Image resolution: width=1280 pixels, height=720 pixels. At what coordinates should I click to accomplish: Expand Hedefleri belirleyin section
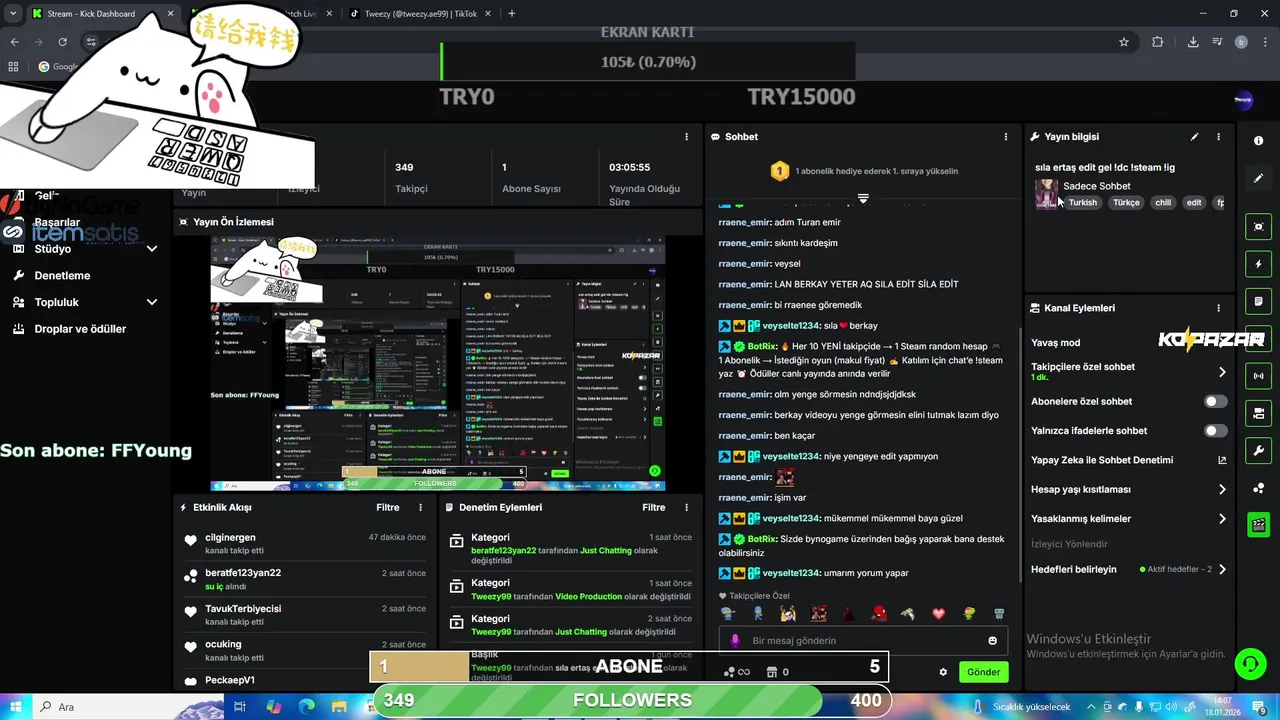[x=1222, y=569]
